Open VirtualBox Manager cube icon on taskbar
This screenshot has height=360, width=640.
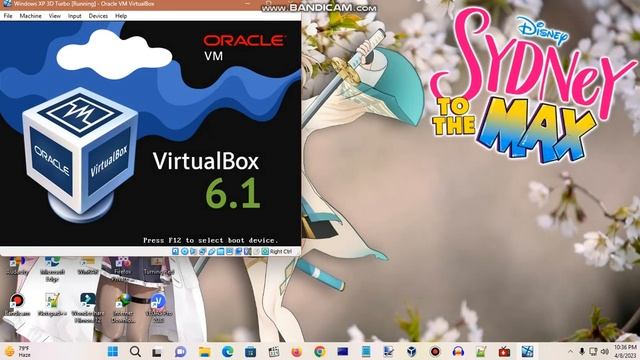(x=411, y=351)
